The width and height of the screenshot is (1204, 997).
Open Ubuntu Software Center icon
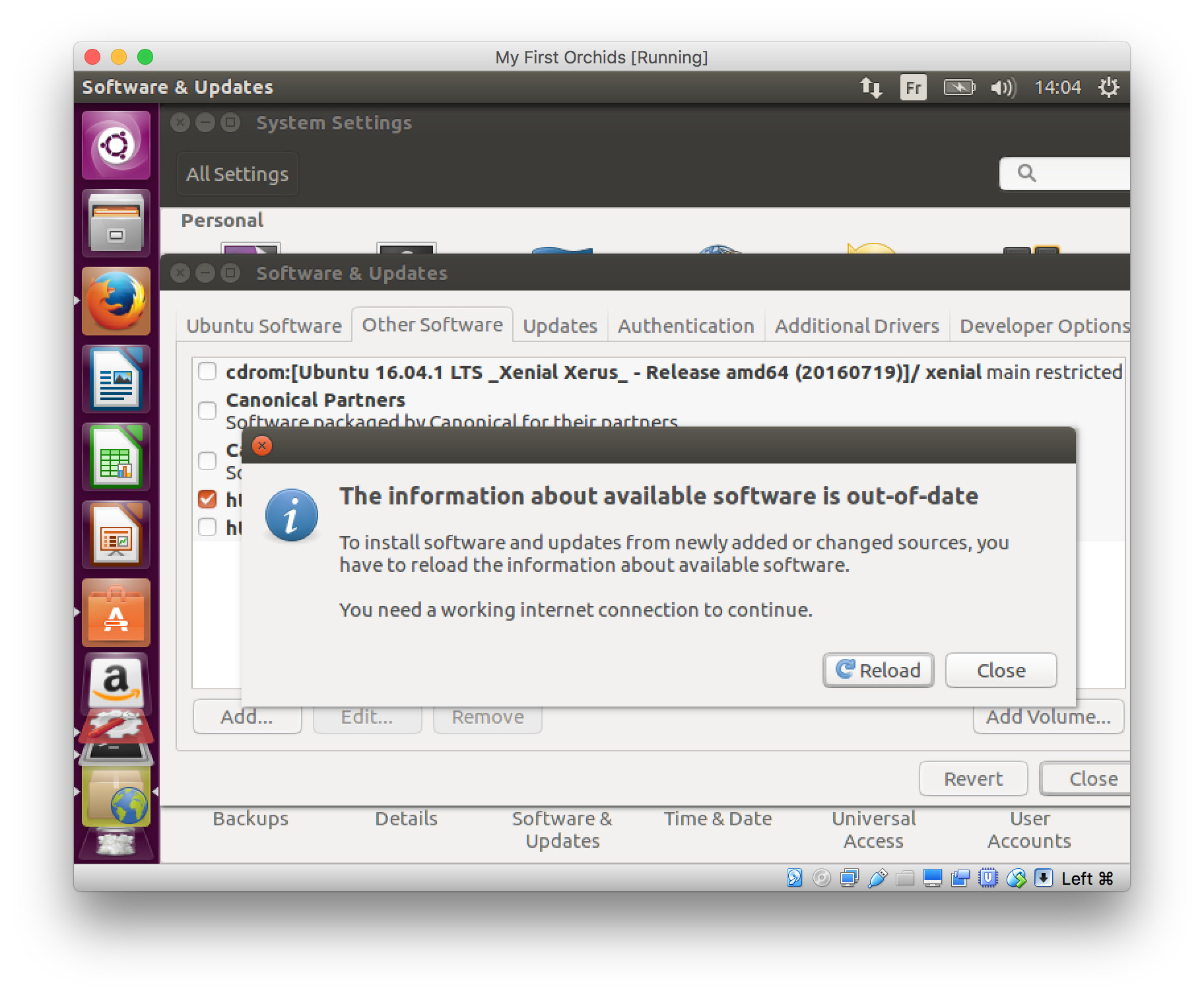(x=116, y=613)
